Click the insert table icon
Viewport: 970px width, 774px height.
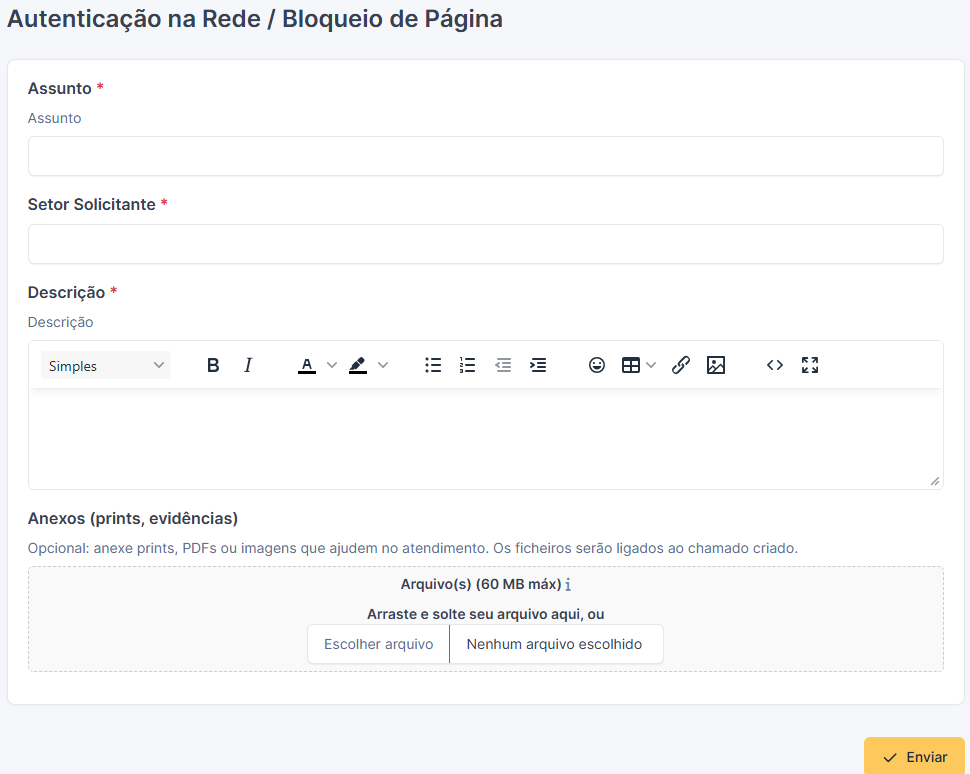630,366
